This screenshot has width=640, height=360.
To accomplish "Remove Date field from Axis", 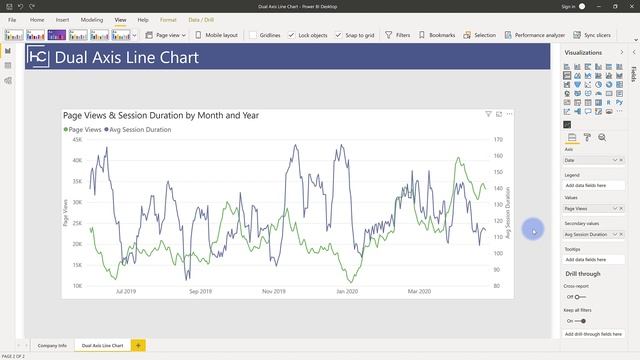I will coord(621,160).
